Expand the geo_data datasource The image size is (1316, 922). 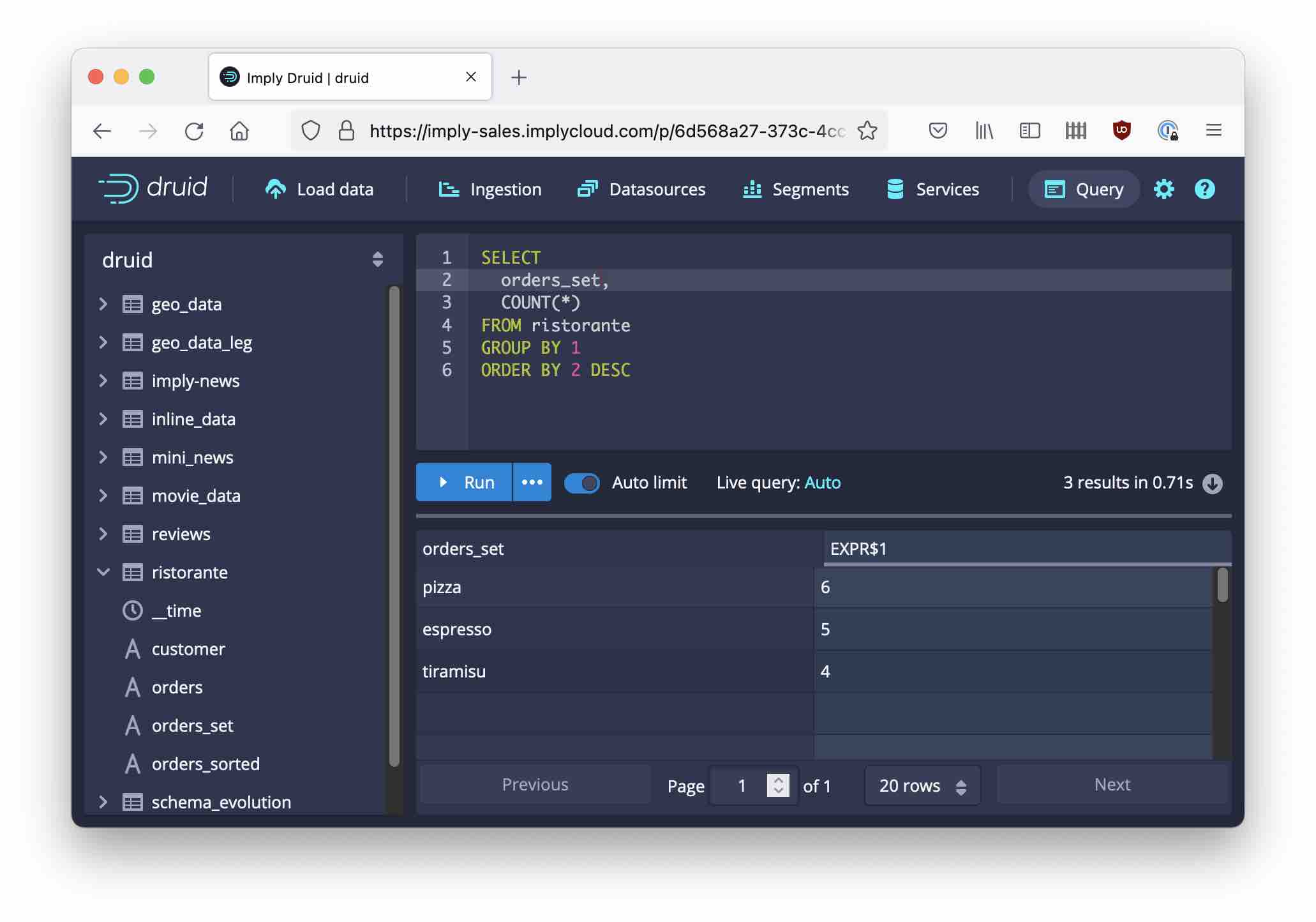(x=103, y=304)
